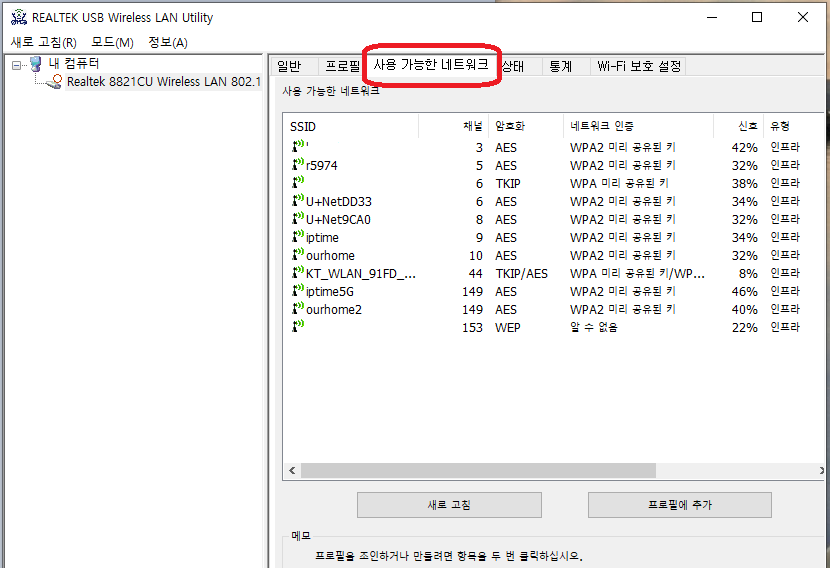This screenshot has width=830, height=568.
Task: Collapse the 내 컴퓨터 tree node
Action: pyautogui.click(x=16, y=65)
